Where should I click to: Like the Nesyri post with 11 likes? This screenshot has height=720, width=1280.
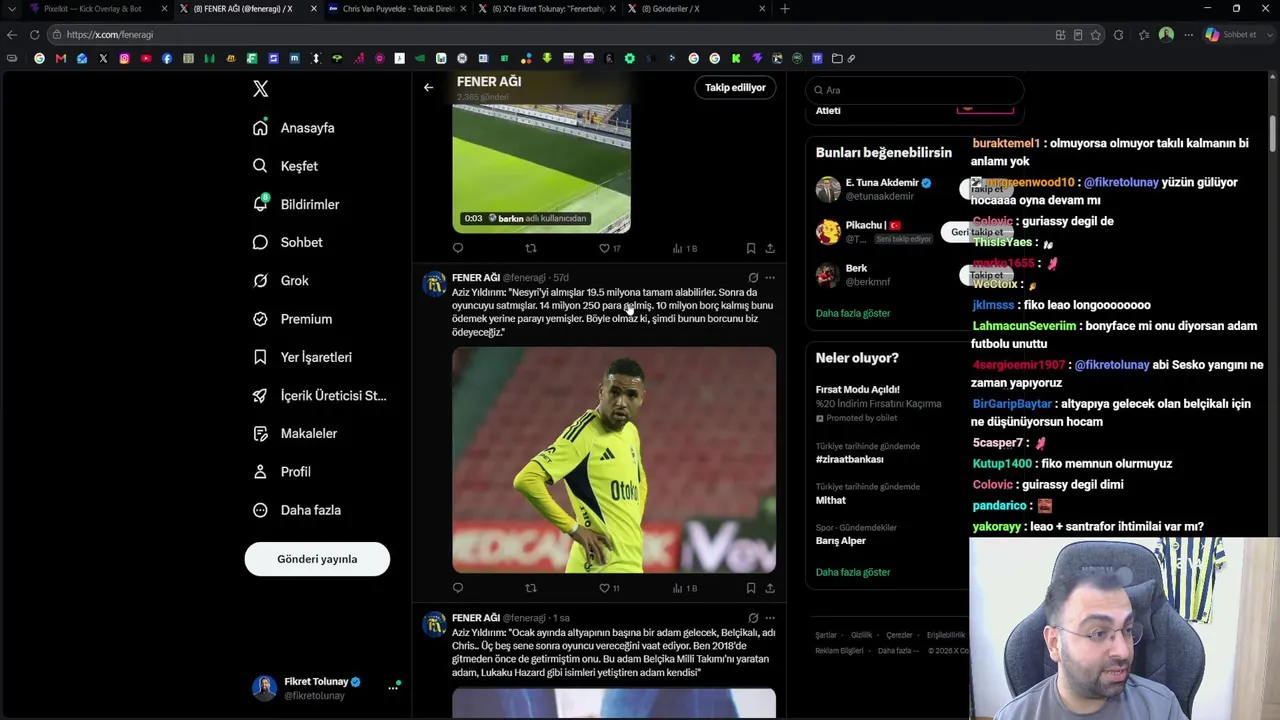pyautogui.click(x=609, y=588)
